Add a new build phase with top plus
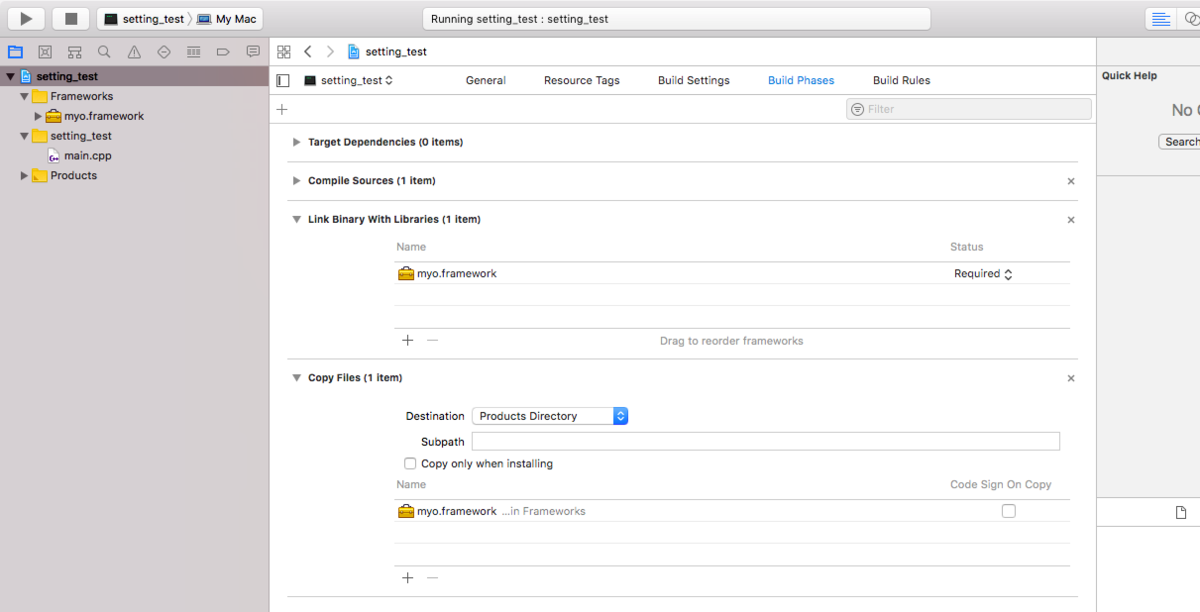Image resolution: width=1200 pixels, height=612 pixels. tap(282, 109)
